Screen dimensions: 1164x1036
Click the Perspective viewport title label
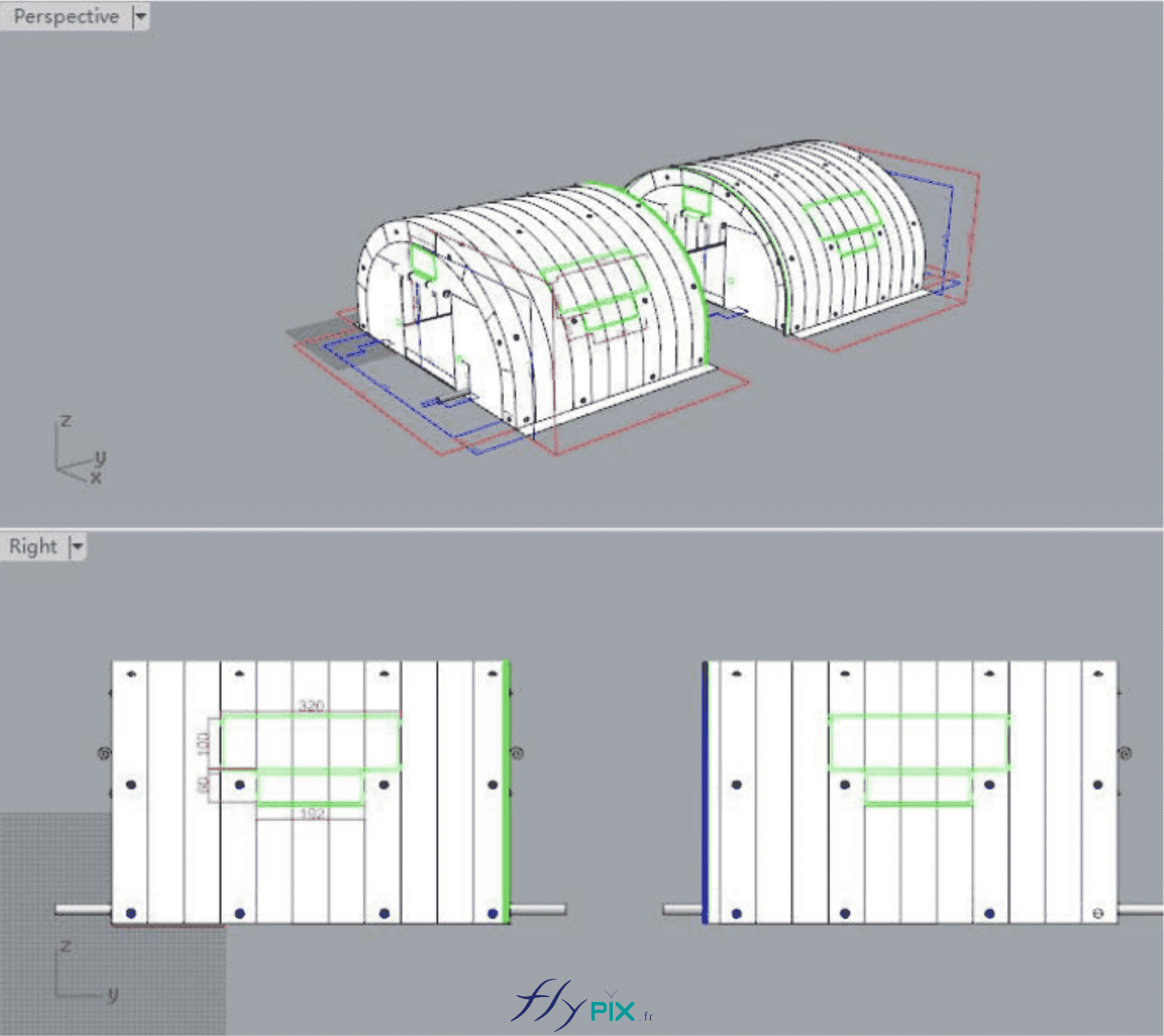click(66, 16)
